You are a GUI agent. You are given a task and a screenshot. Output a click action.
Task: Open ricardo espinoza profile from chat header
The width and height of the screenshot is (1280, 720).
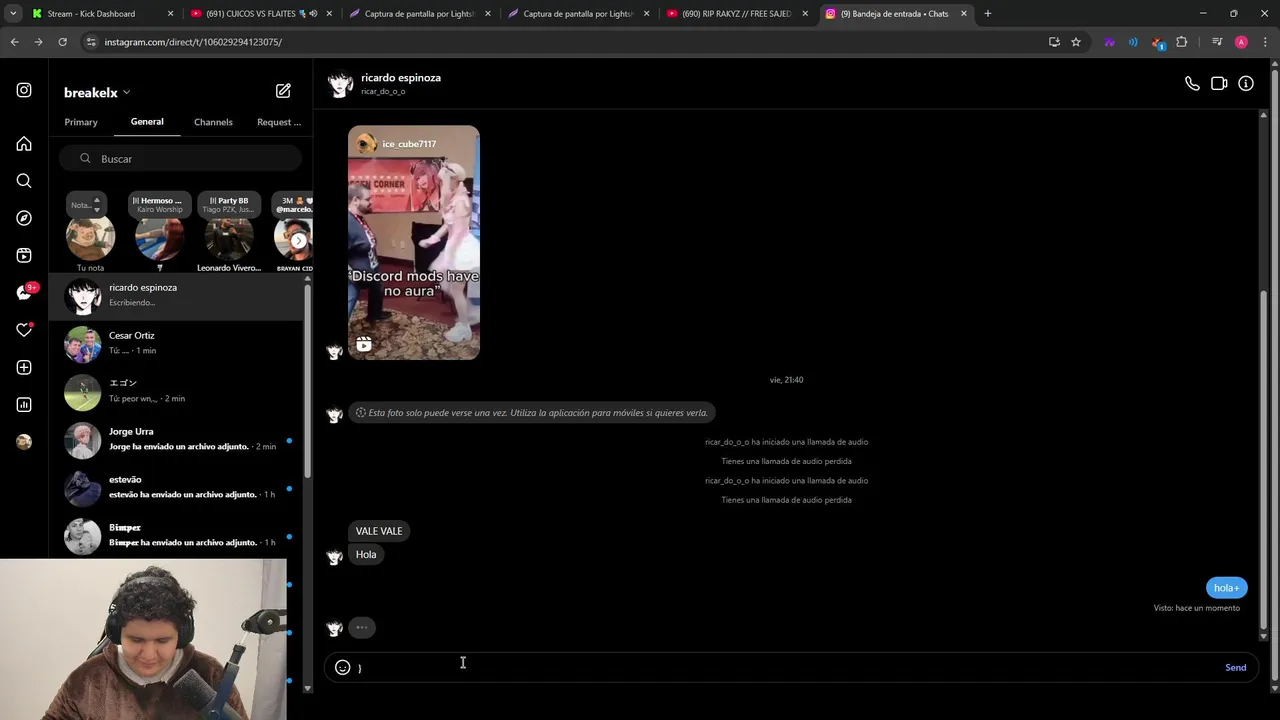[400, 78]
